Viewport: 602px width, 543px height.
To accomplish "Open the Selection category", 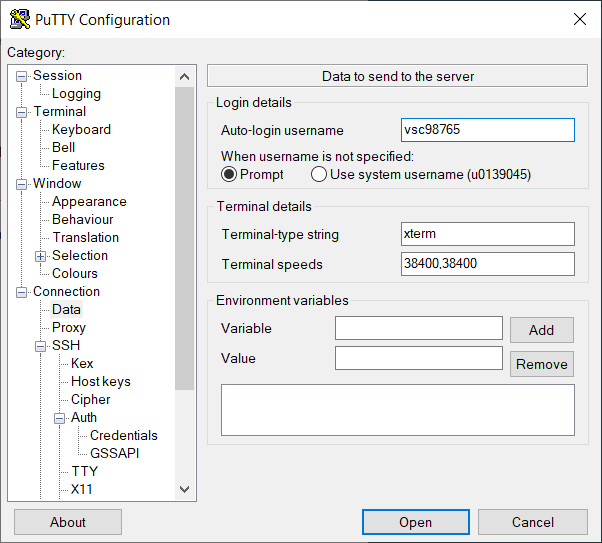I will [80, 255].
